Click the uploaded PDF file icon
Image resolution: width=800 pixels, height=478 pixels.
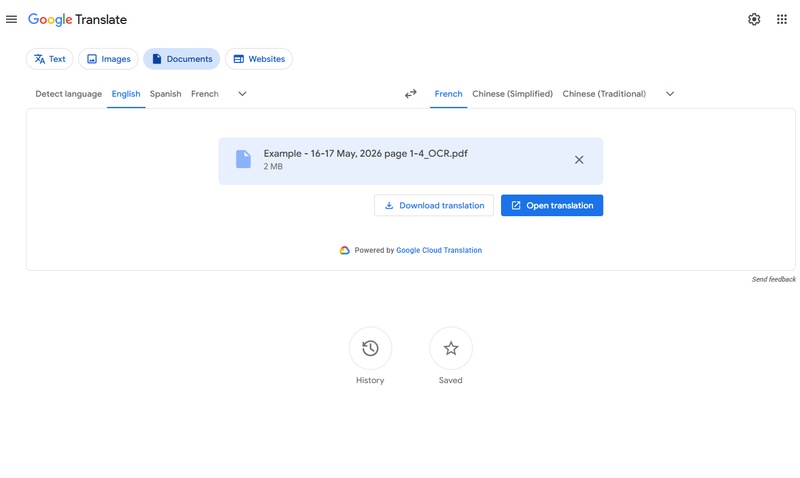click(x=243, y=159)
